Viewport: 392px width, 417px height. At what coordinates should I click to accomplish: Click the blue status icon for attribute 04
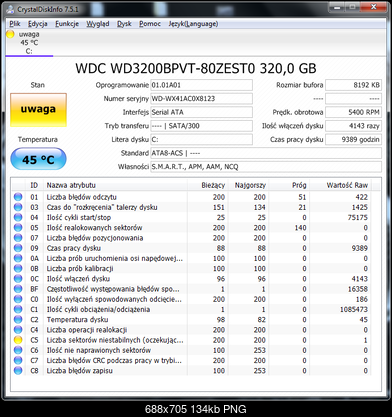pyautogui.click(x=18, y=217)
